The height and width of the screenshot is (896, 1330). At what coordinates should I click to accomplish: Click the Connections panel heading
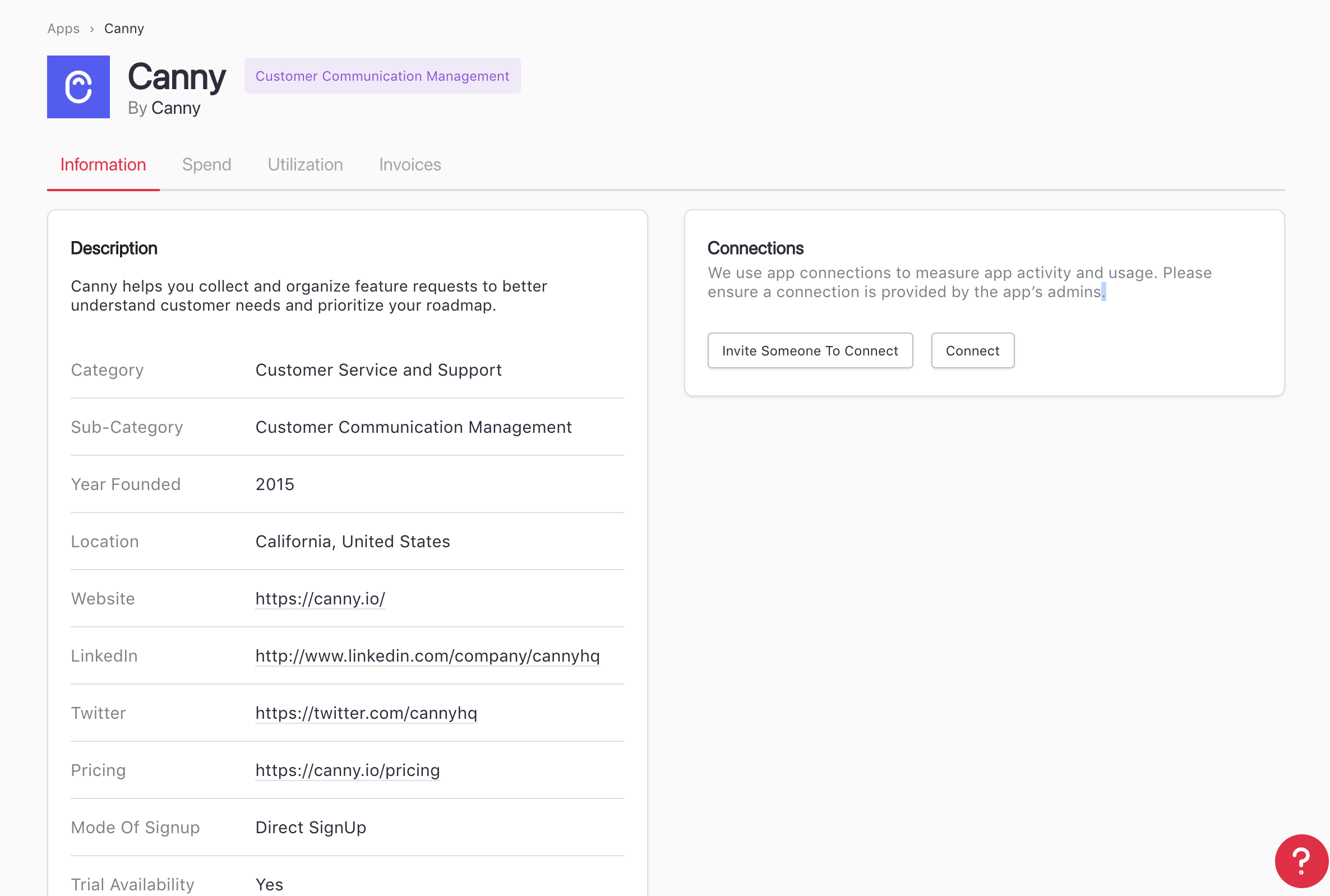point(755,248)
